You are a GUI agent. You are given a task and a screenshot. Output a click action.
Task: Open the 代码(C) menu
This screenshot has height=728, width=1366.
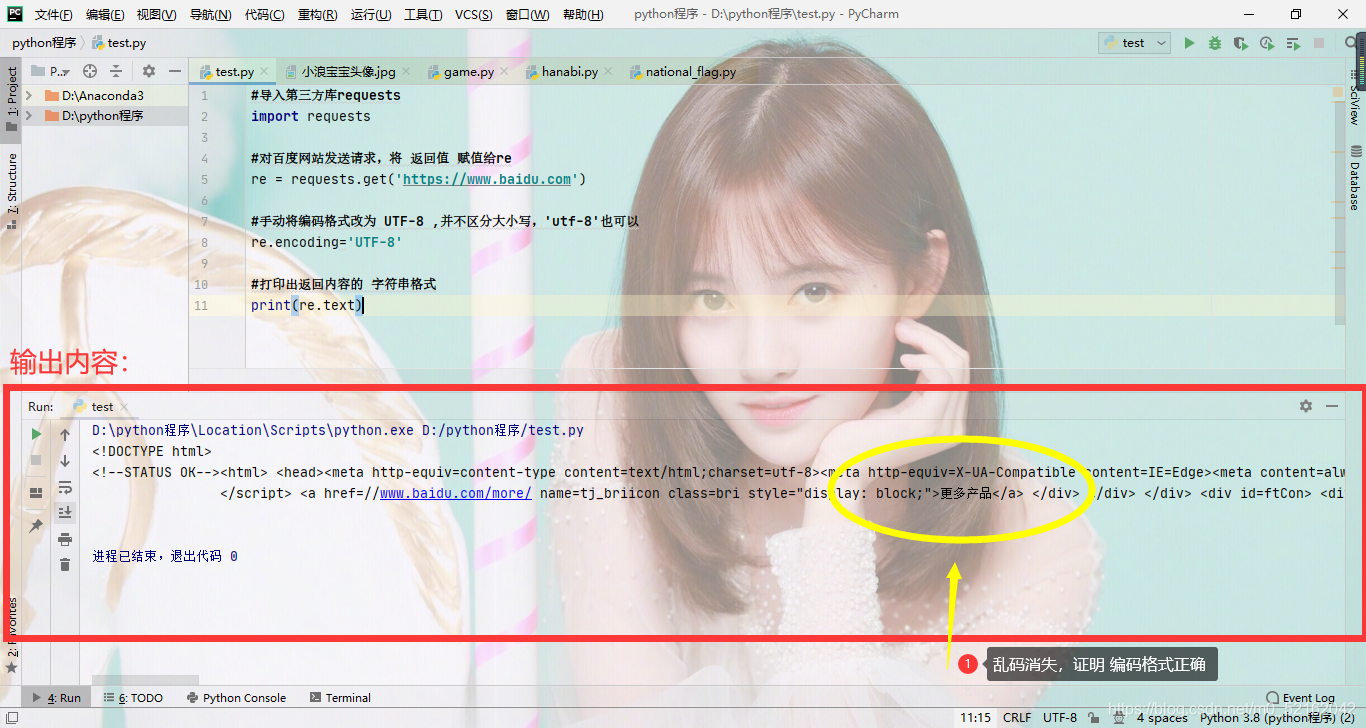pos(264,15)
